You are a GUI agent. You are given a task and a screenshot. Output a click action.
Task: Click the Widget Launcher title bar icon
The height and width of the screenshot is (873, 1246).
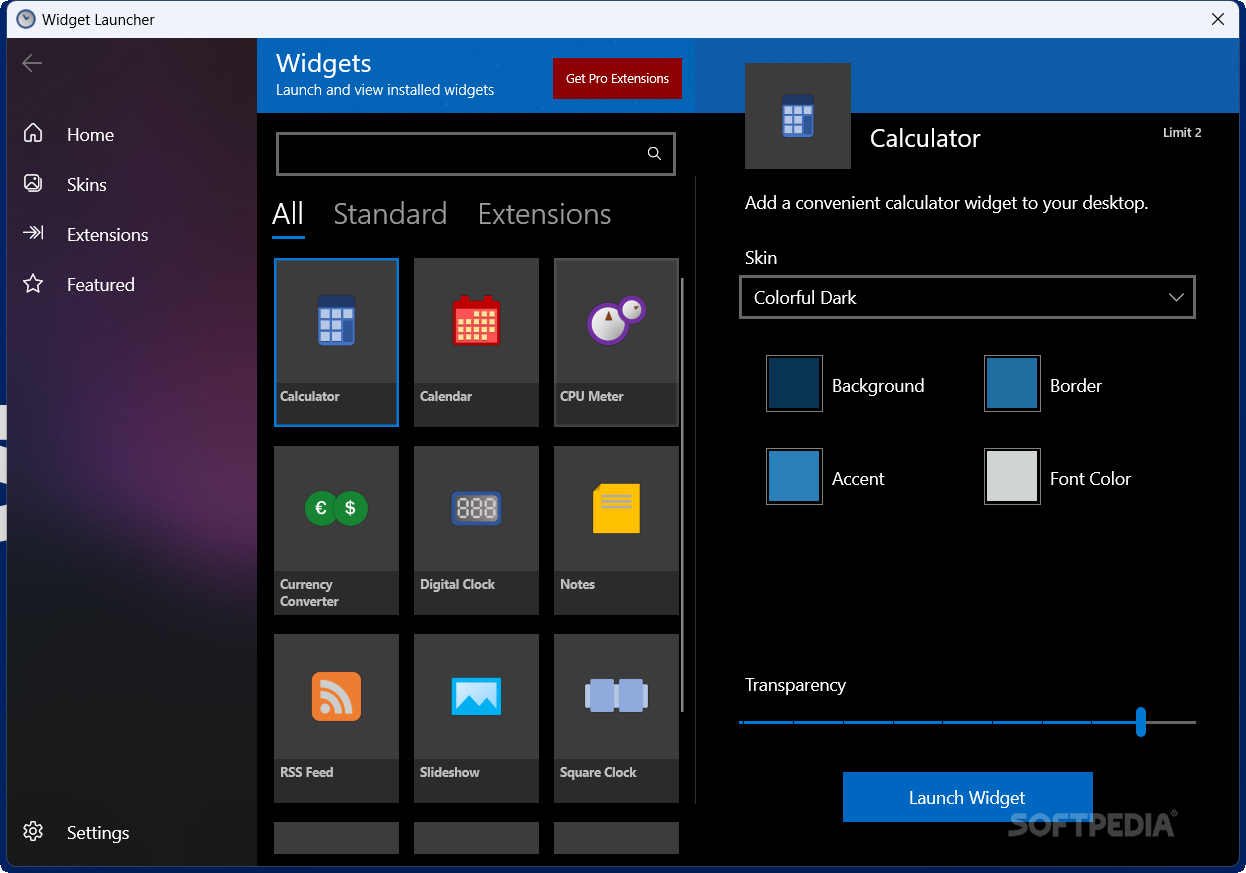click(x=26, y=19)
